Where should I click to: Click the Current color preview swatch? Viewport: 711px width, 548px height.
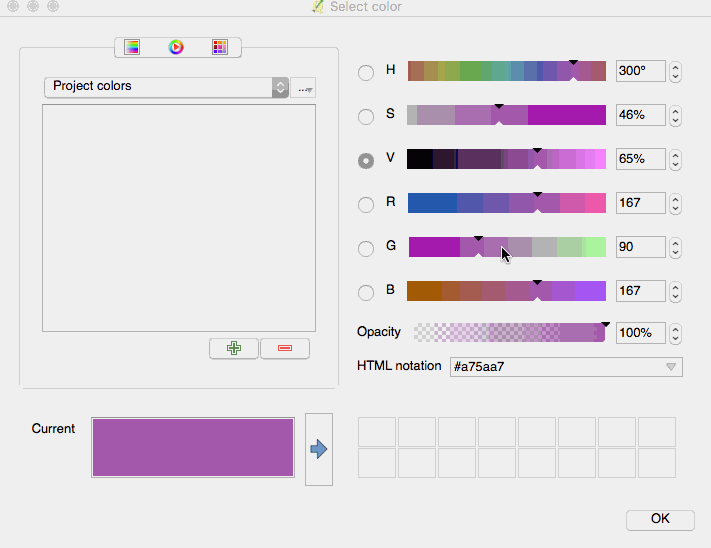pyautogui.click(x=193, y=447)
